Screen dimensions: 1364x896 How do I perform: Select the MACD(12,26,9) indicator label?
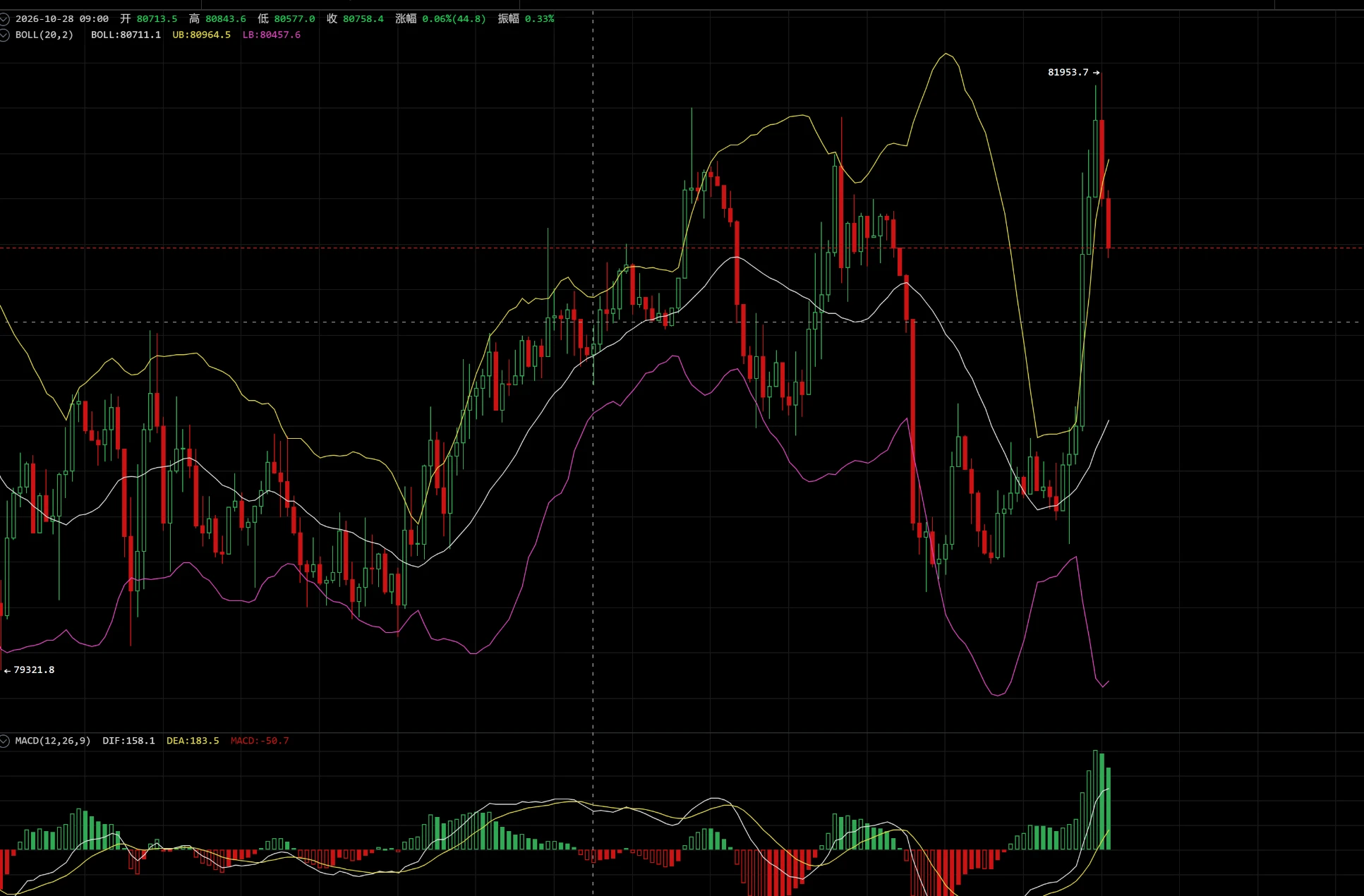53,741
